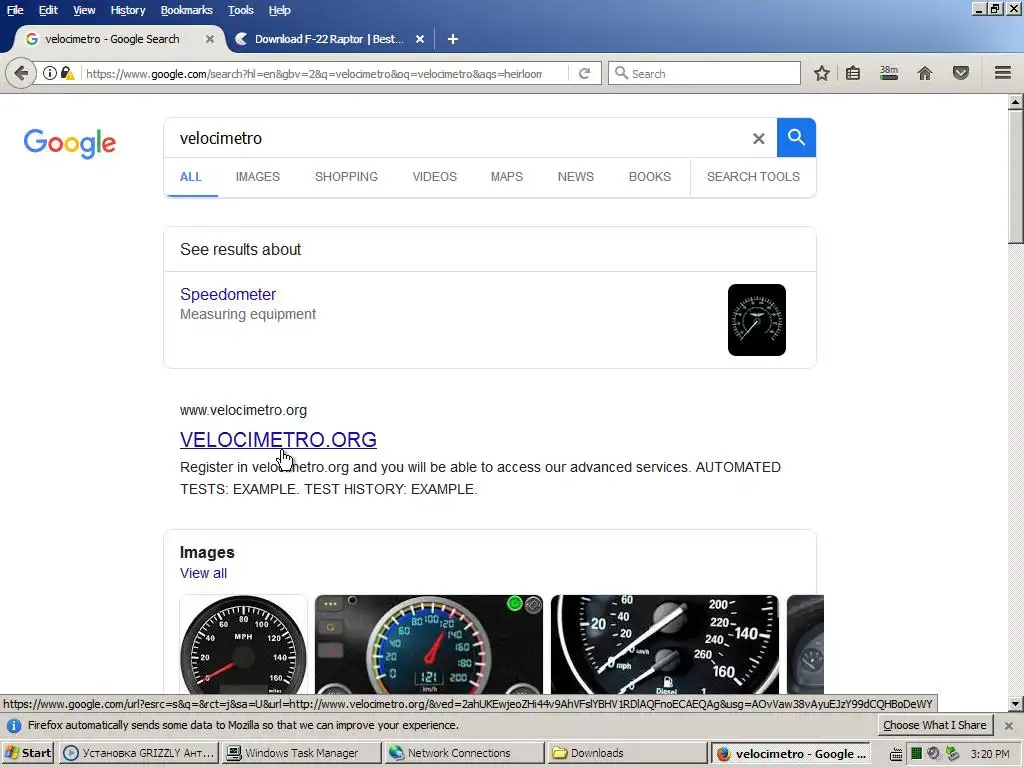
Task: Click the keyboard icon in system tray
Action: [x=896, y=754]
